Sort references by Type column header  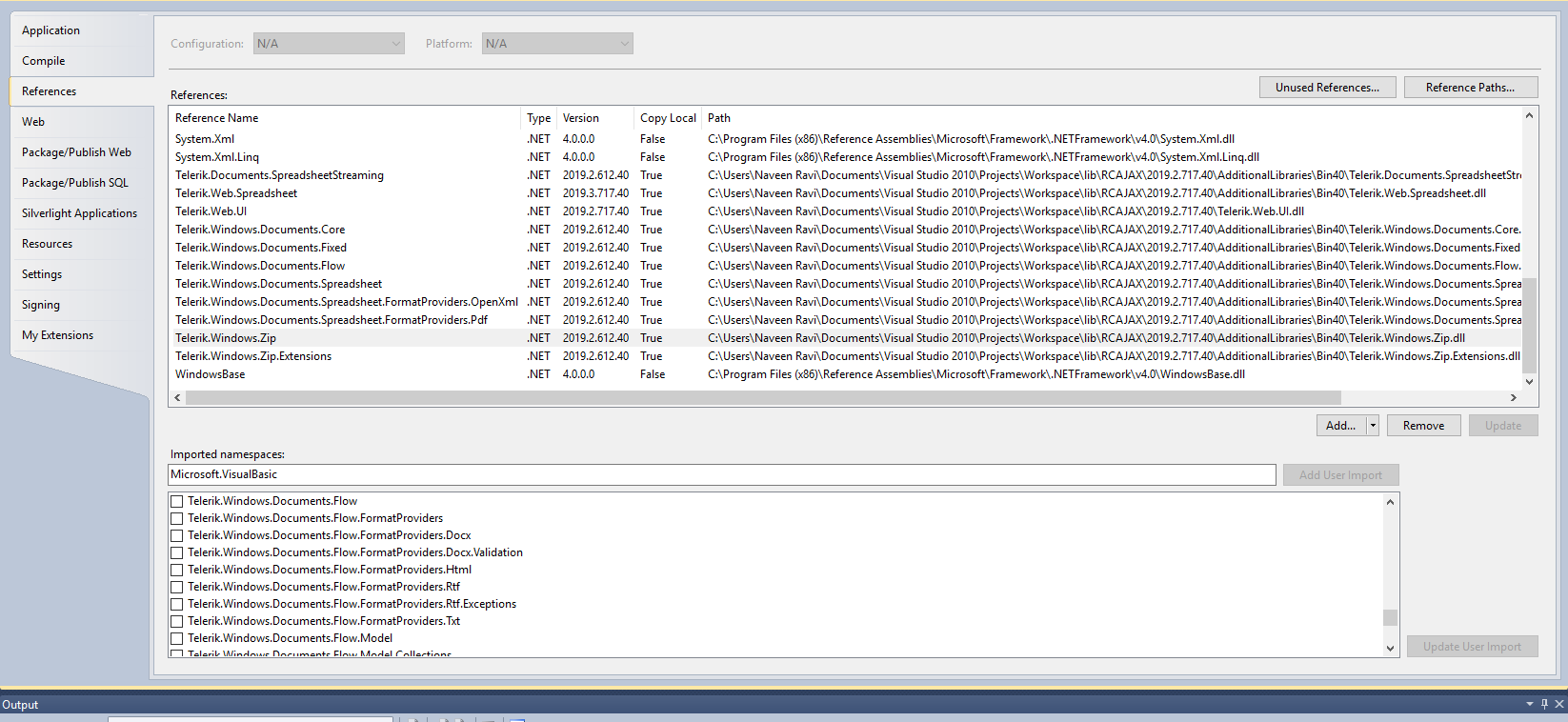click(x=539, y=118)
